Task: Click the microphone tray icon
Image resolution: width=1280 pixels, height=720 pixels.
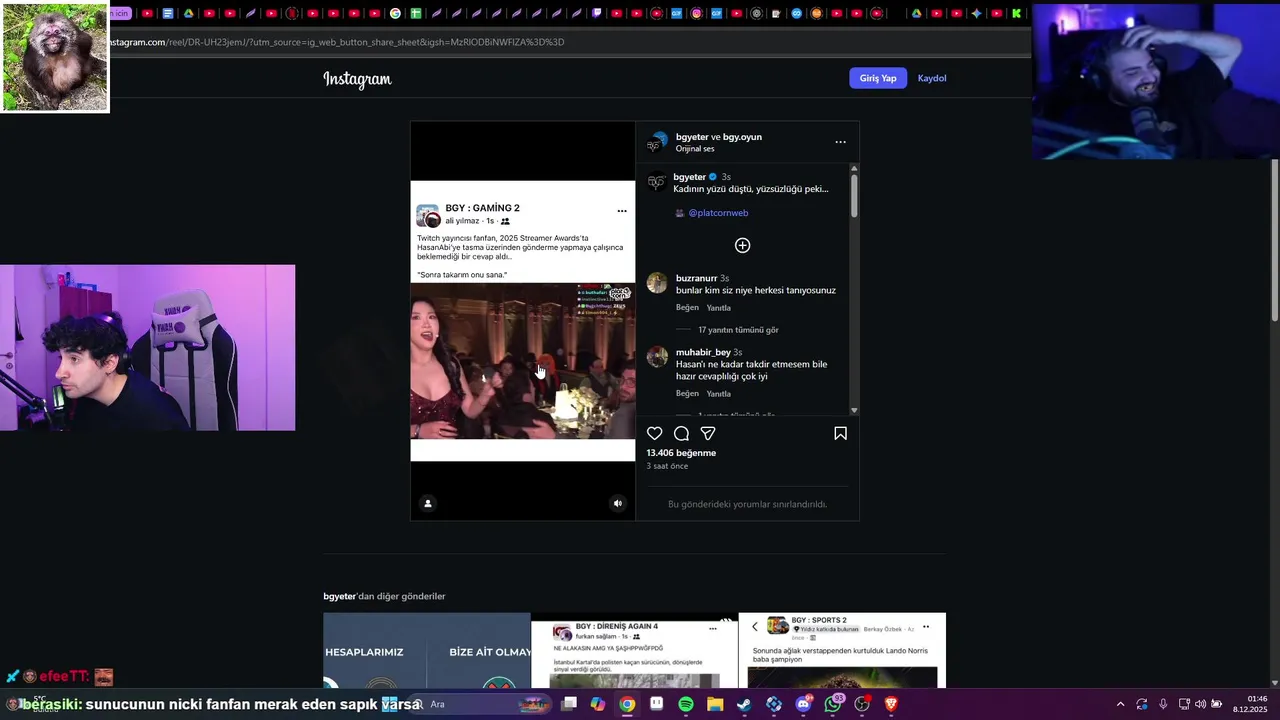Action: click(x=1162, y=704)
